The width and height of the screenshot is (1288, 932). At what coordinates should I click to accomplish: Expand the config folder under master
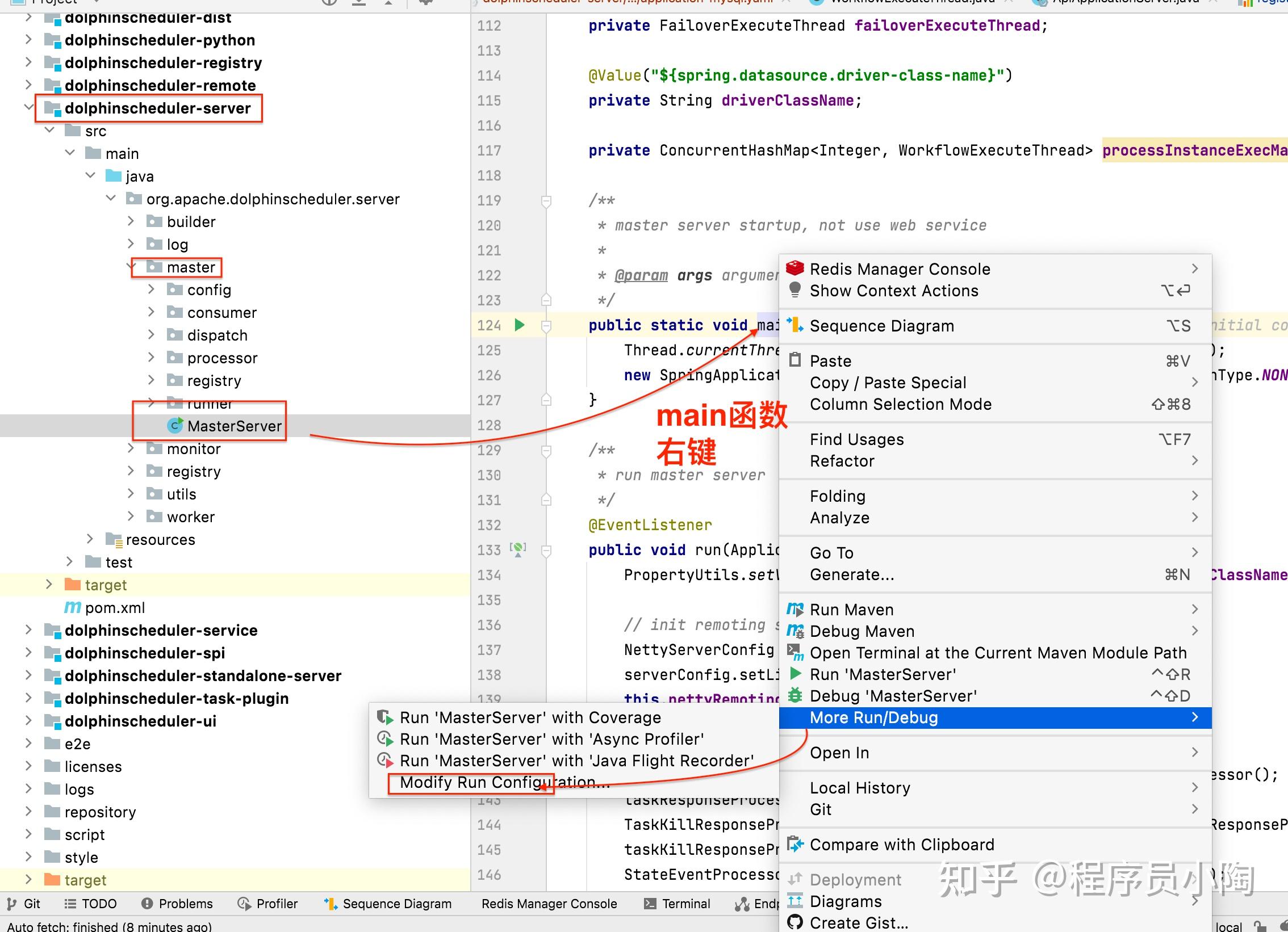(x=151, y=289)
